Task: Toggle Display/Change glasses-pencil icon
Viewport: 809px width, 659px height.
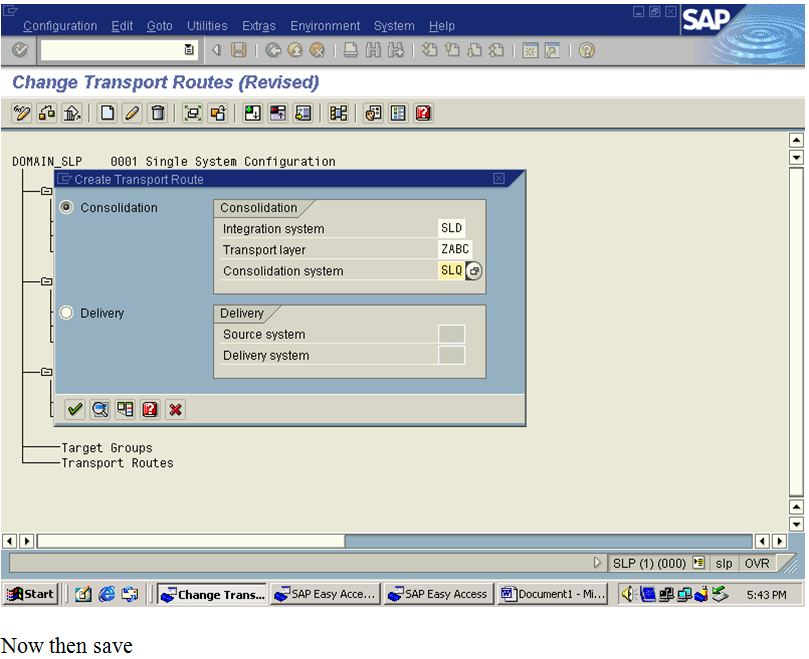Action: tap(22, 113)
